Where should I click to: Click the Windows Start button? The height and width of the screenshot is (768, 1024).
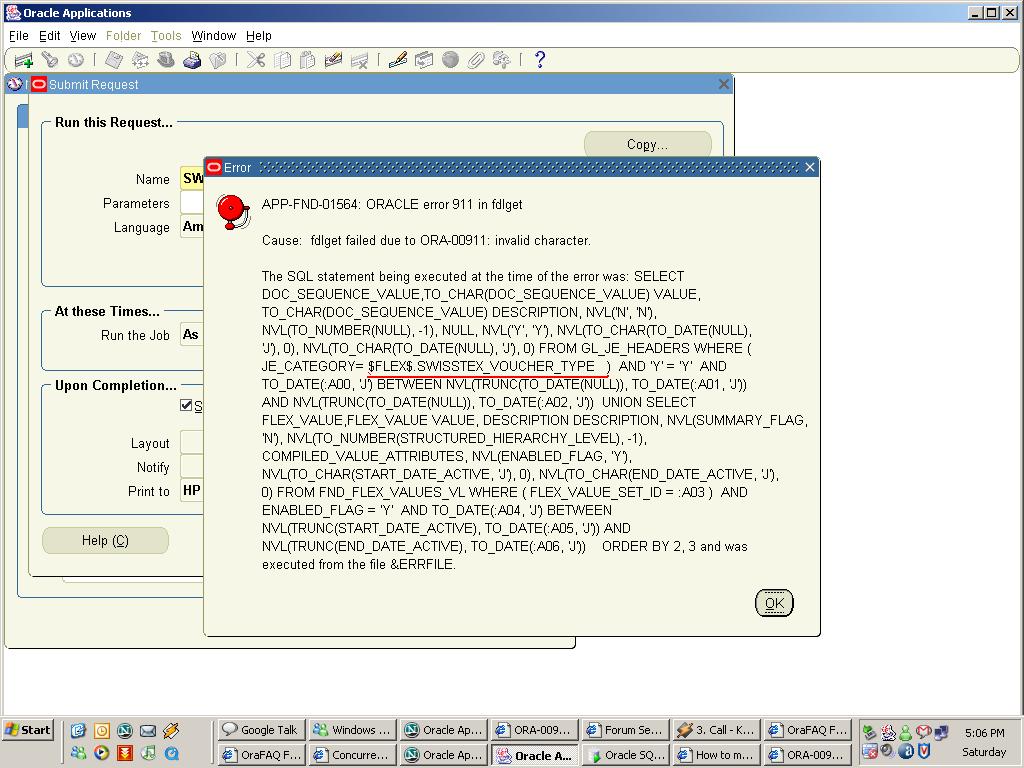tap(27, 730)
